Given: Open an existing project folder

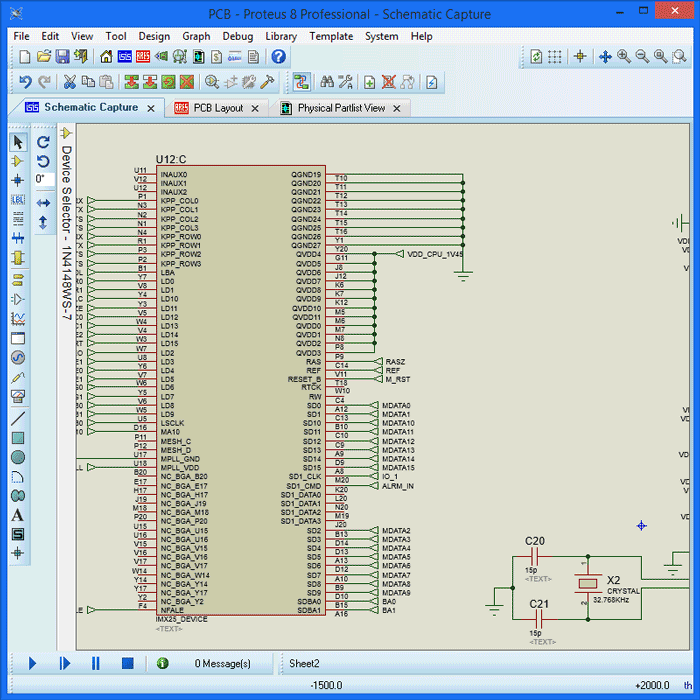Looking at the screenshot, I should [x=43, y=56].
